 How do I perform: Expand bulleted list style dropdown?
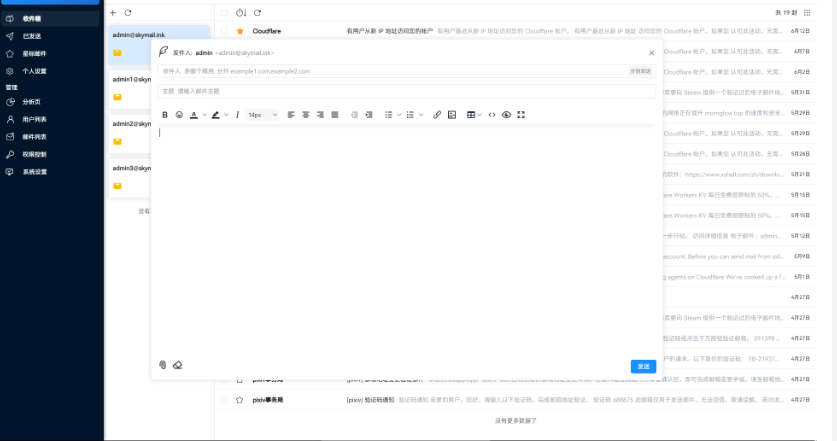click(x=399, y=115)
